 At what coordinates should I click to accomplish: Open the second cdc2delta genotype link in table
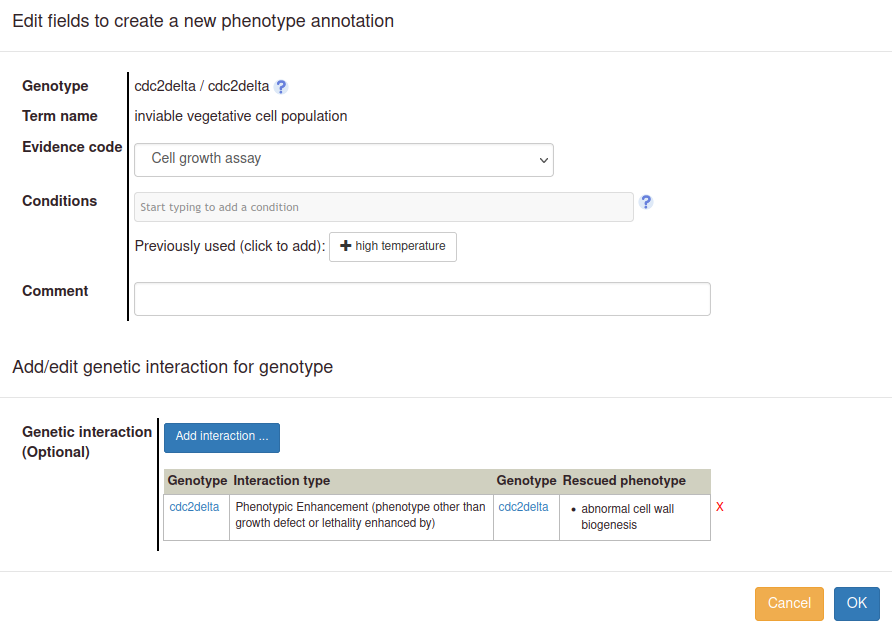(523, 507)
